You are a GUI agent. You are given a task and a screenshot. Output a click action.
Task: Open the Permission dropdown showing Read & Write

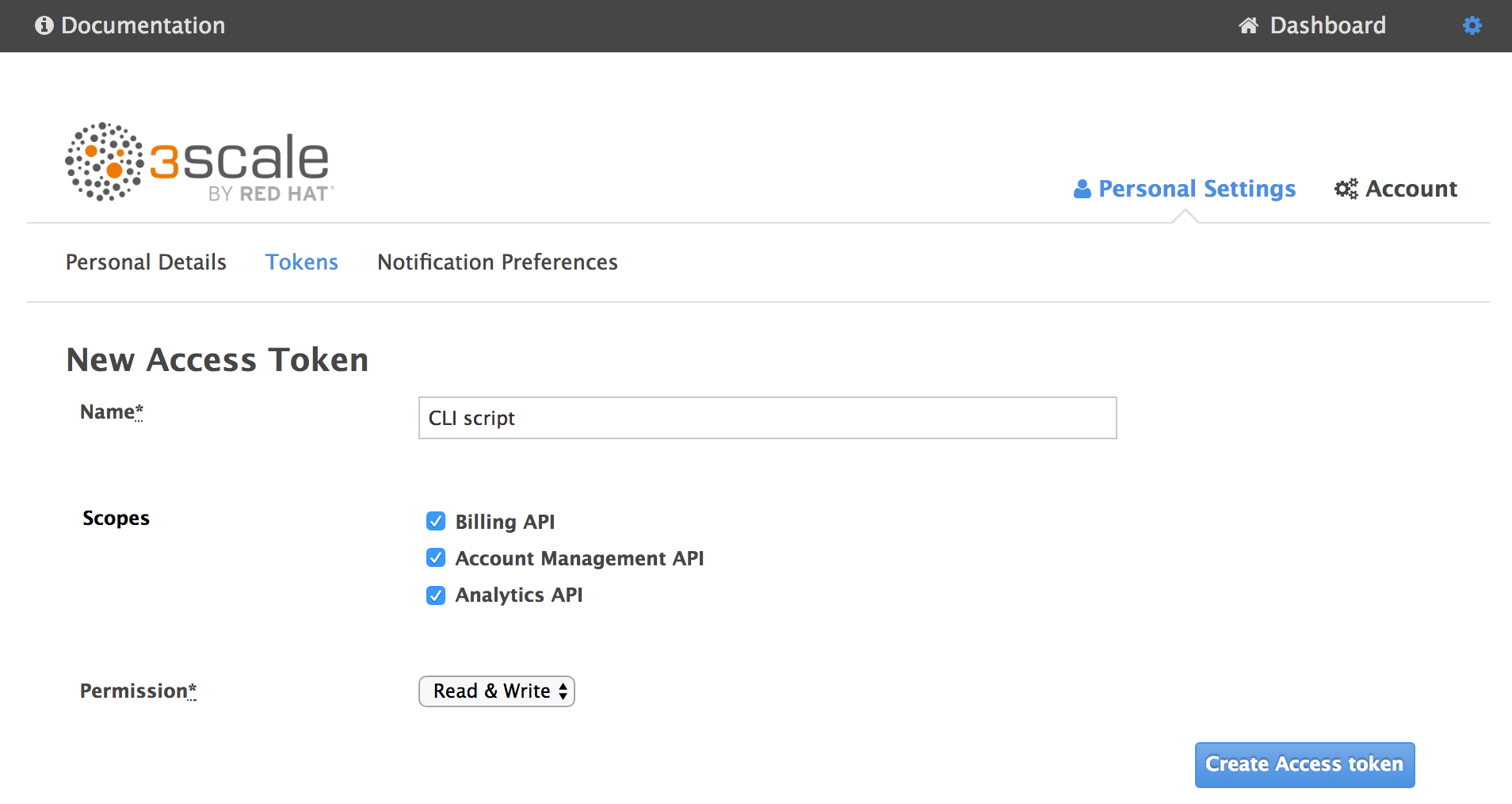tap(496, 691)
